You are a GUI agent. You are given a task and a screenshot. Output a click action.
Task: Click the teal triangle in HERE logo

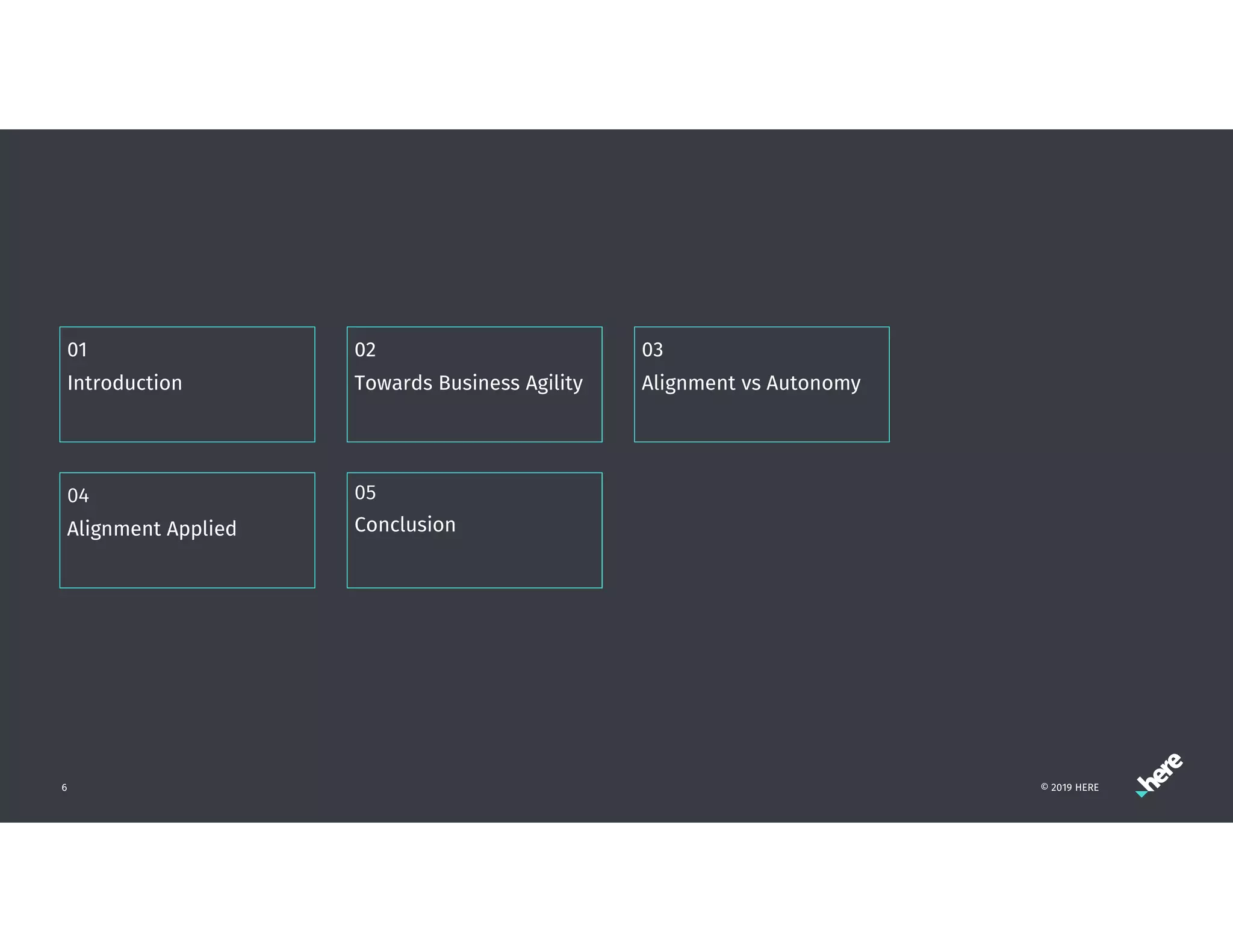tap(1141, 794)
